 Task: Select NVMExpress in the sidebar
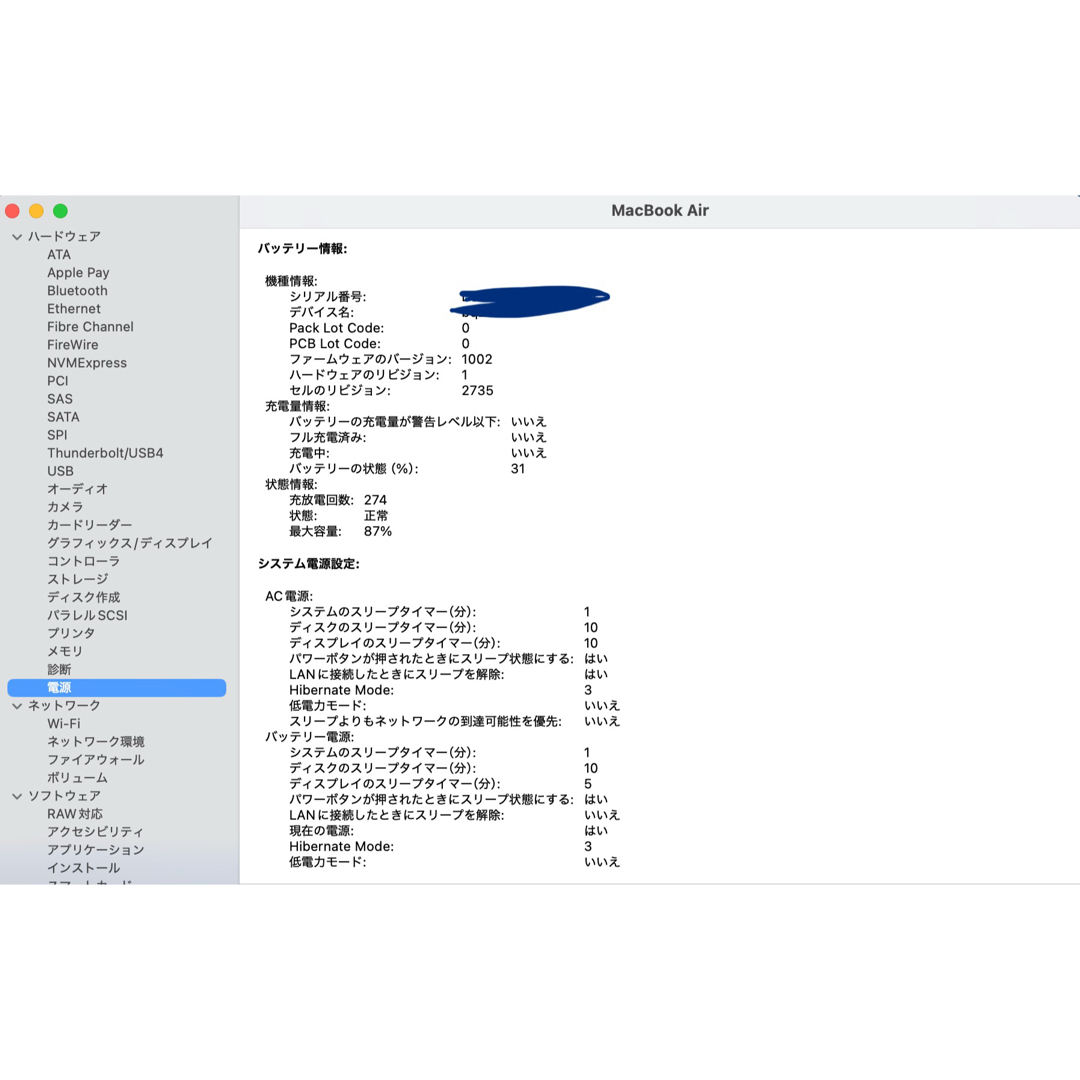[87, 363]
